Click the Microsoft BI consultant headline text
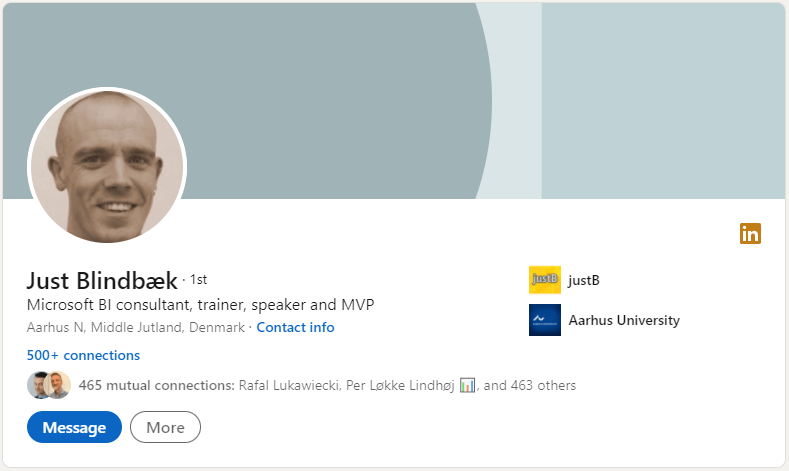Screen dimensions: 789x471 click(200, 304)
